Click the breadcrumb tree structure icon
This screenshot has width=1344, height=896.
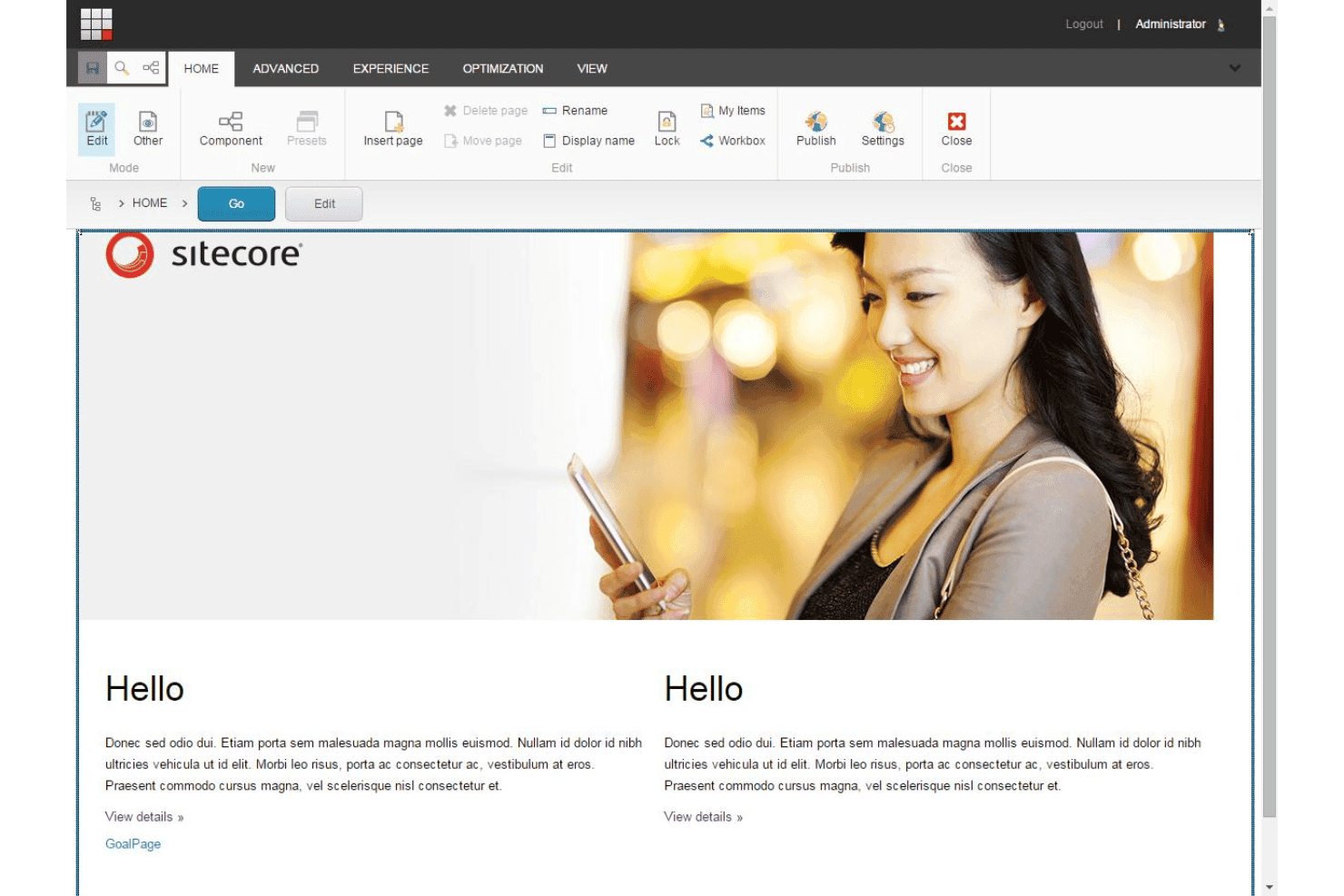coord(95,204)
